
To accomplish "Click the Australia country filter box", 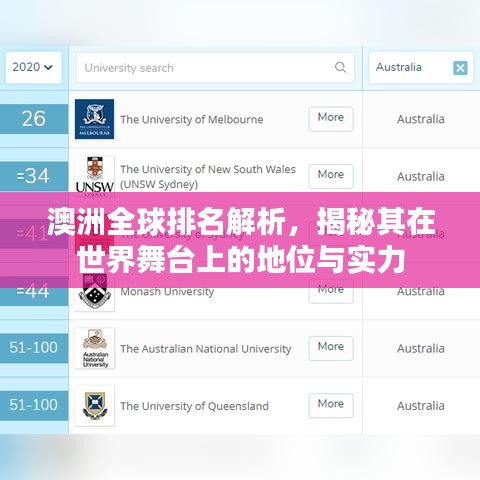I will point(421,68).
